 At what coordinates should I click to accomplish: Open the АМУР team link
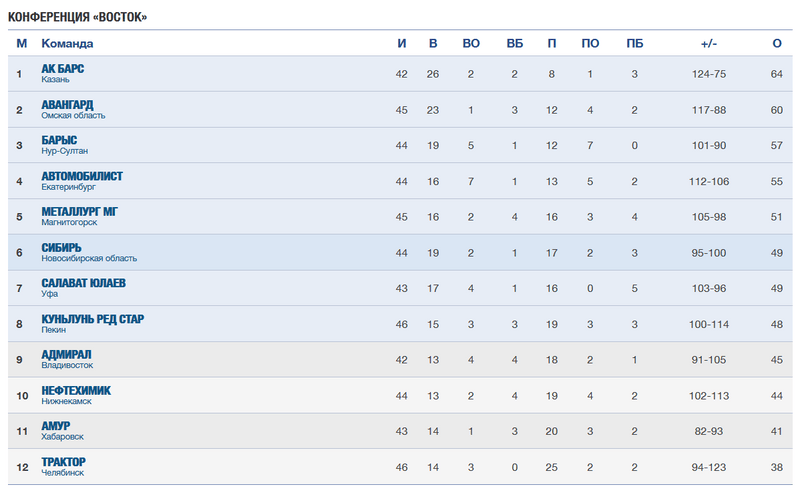click(x=56, y=426)
